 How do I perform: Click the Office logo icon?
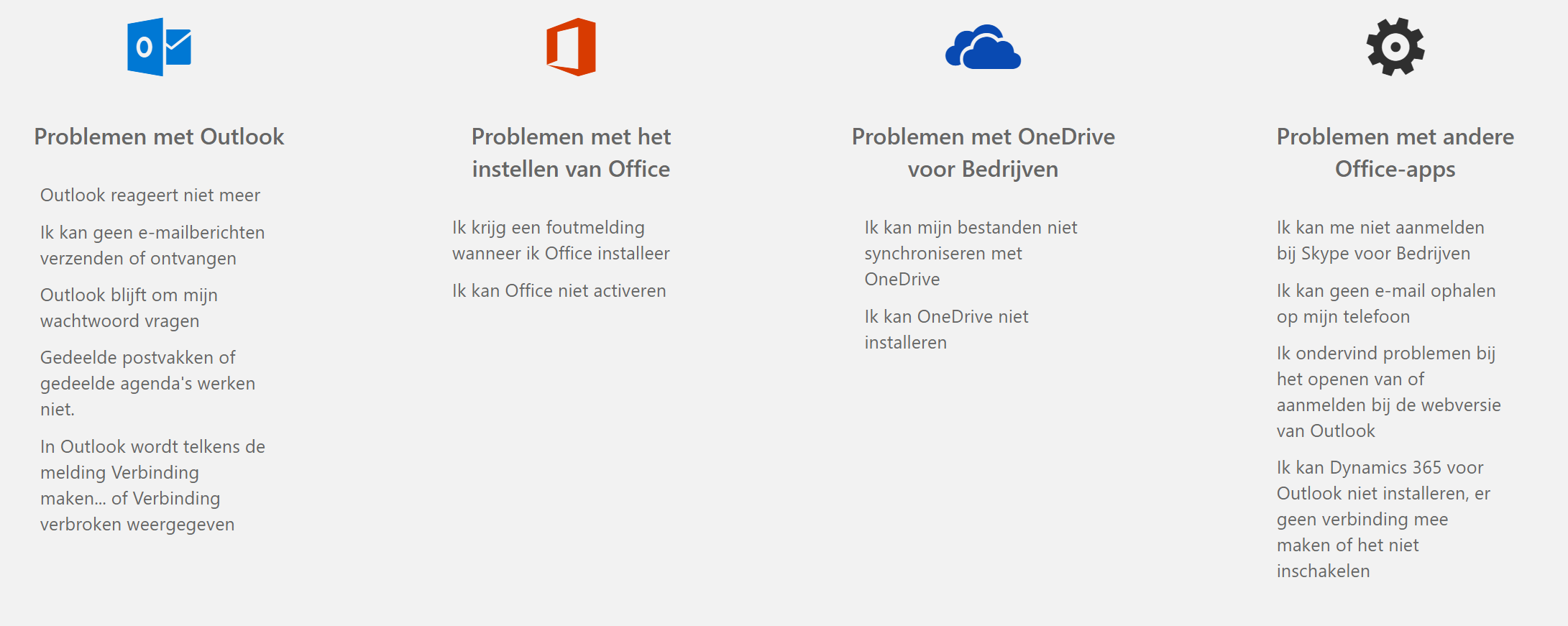(x=572, y=48)
